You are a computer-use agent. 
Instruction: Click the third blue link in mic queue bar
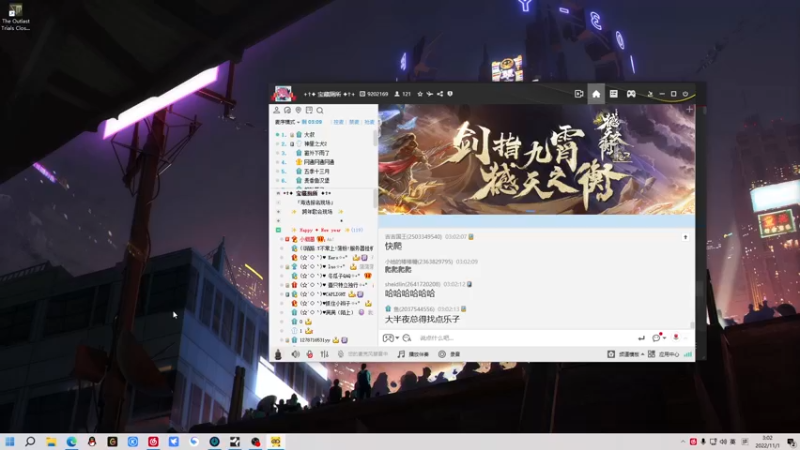point(369,122)
